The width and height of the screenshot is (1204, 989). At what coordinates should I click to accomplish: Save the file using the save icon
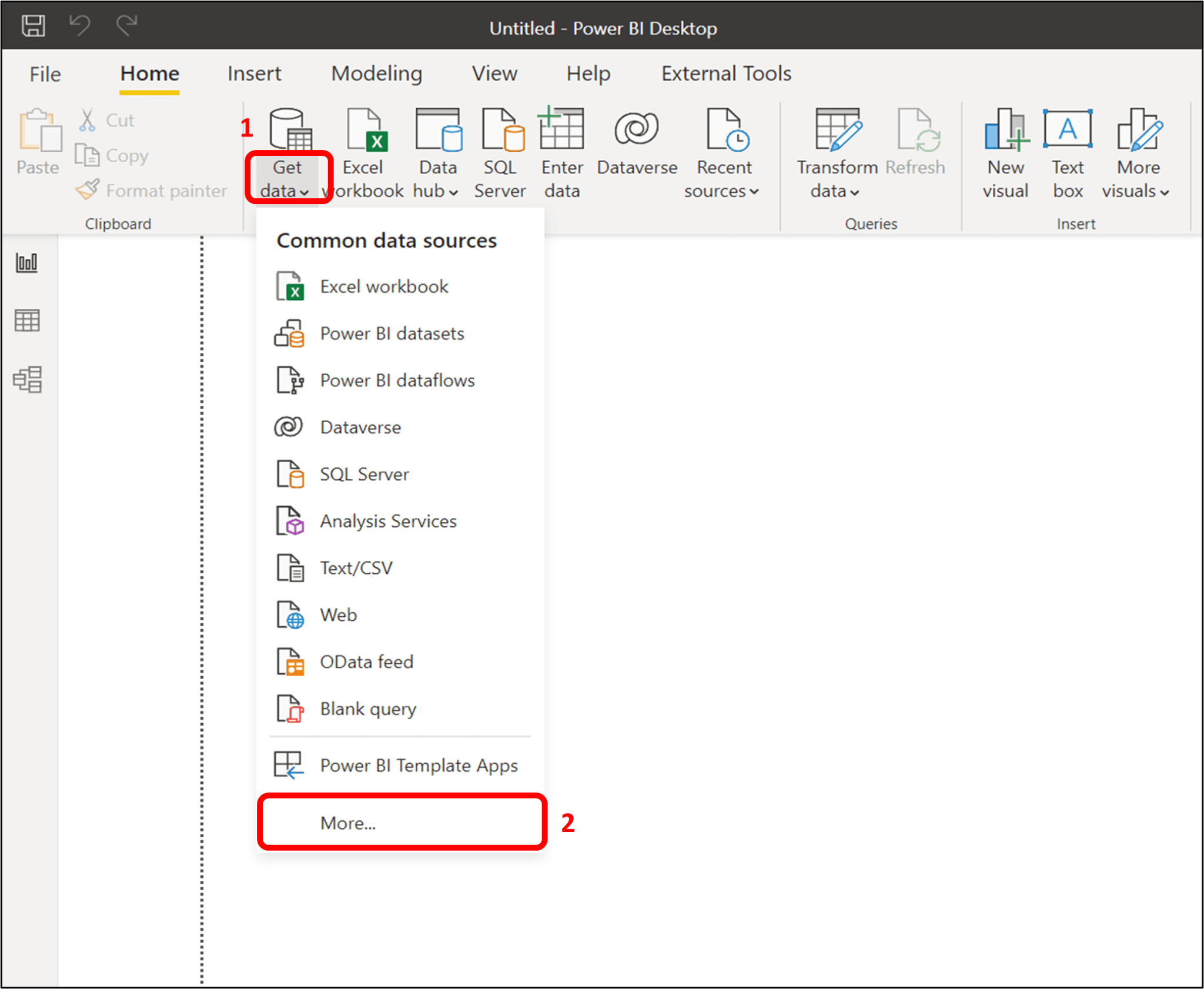34,26
